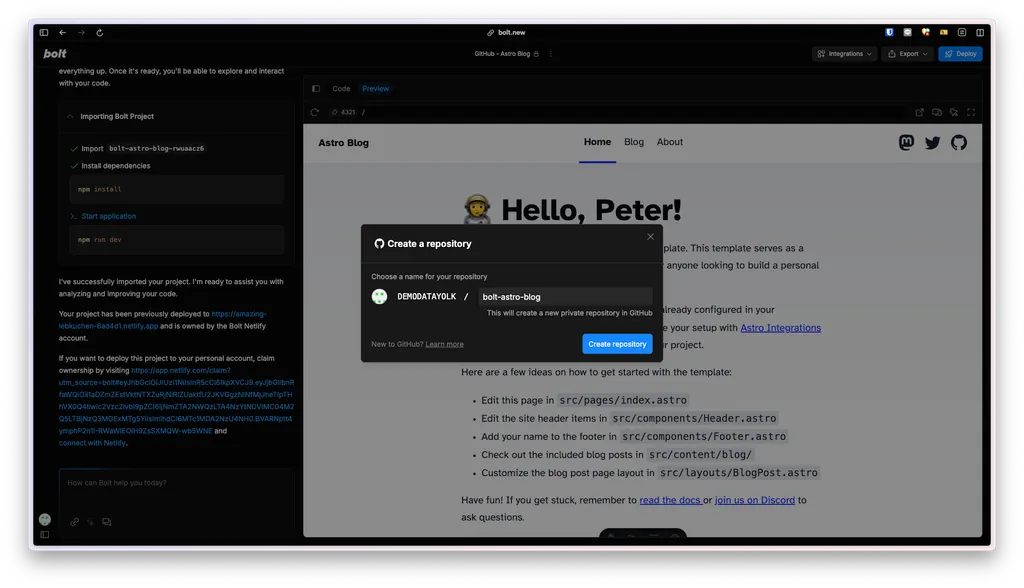Go back with the browser back arrow
Image resolution: width=1024 pixels, height=588 pixels.
(x=63, y=32)
